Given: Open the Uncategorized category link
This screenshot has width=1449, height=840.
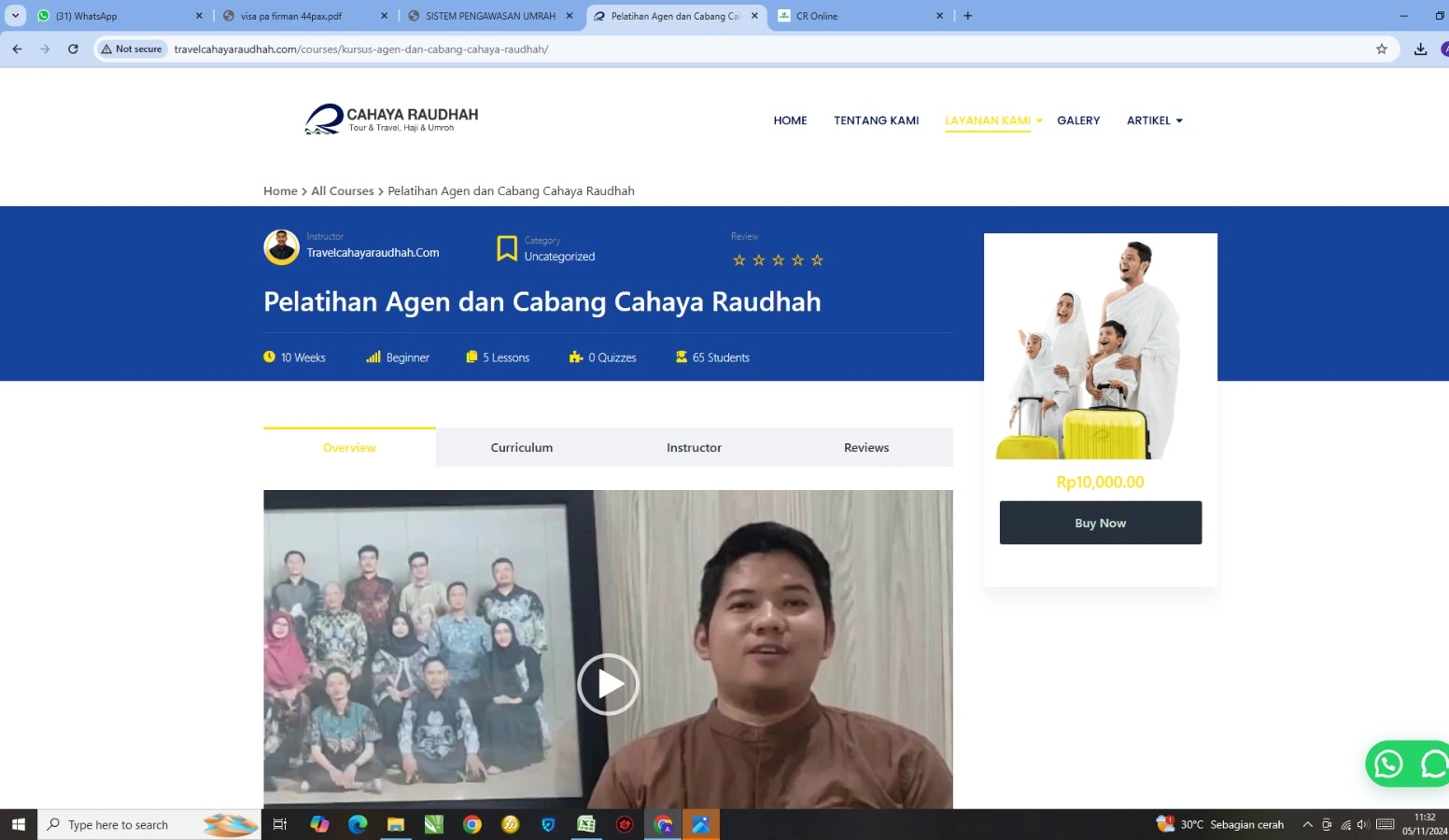Looking at the screenshot, I should pyautogui.click(x=559, y=257).
